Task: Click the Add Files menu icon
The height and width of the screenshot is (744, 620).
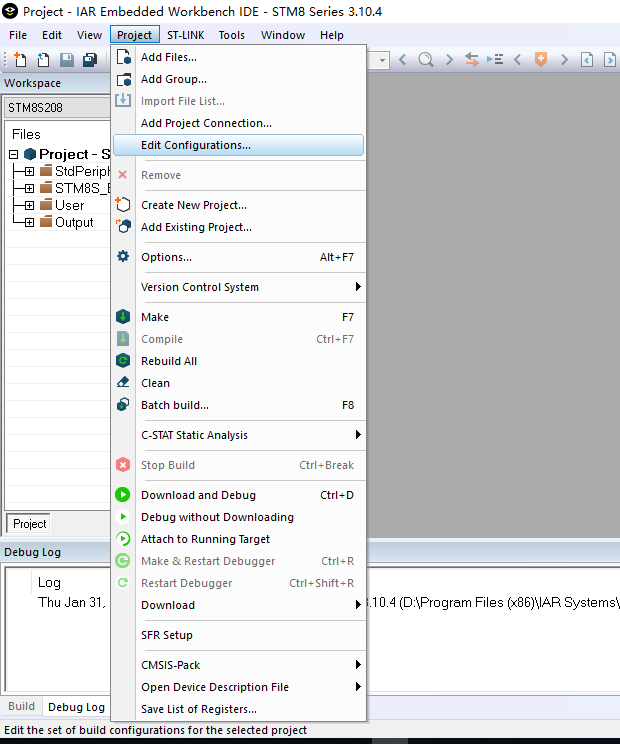Action: [x=123, y=57]
